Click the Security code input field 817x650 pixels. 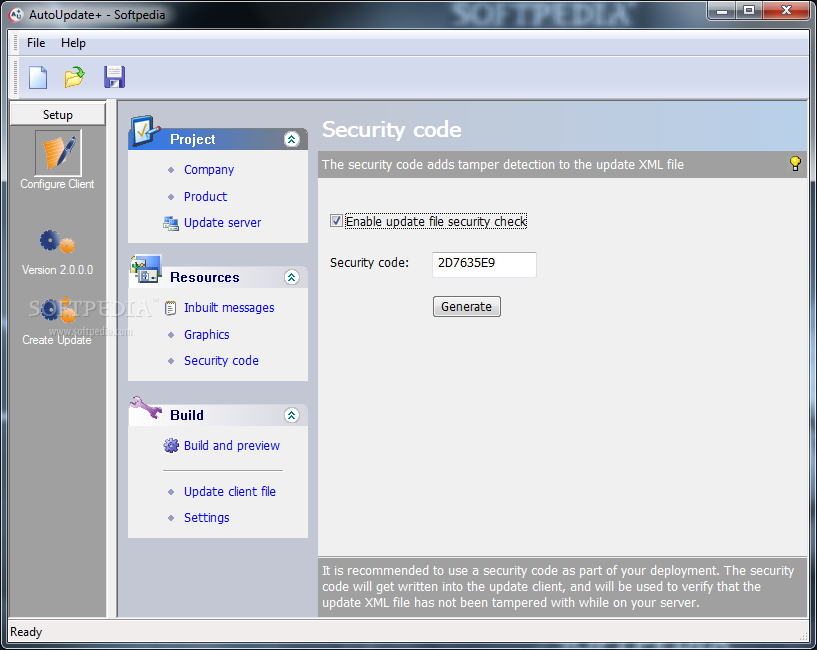tap(484, 264)
